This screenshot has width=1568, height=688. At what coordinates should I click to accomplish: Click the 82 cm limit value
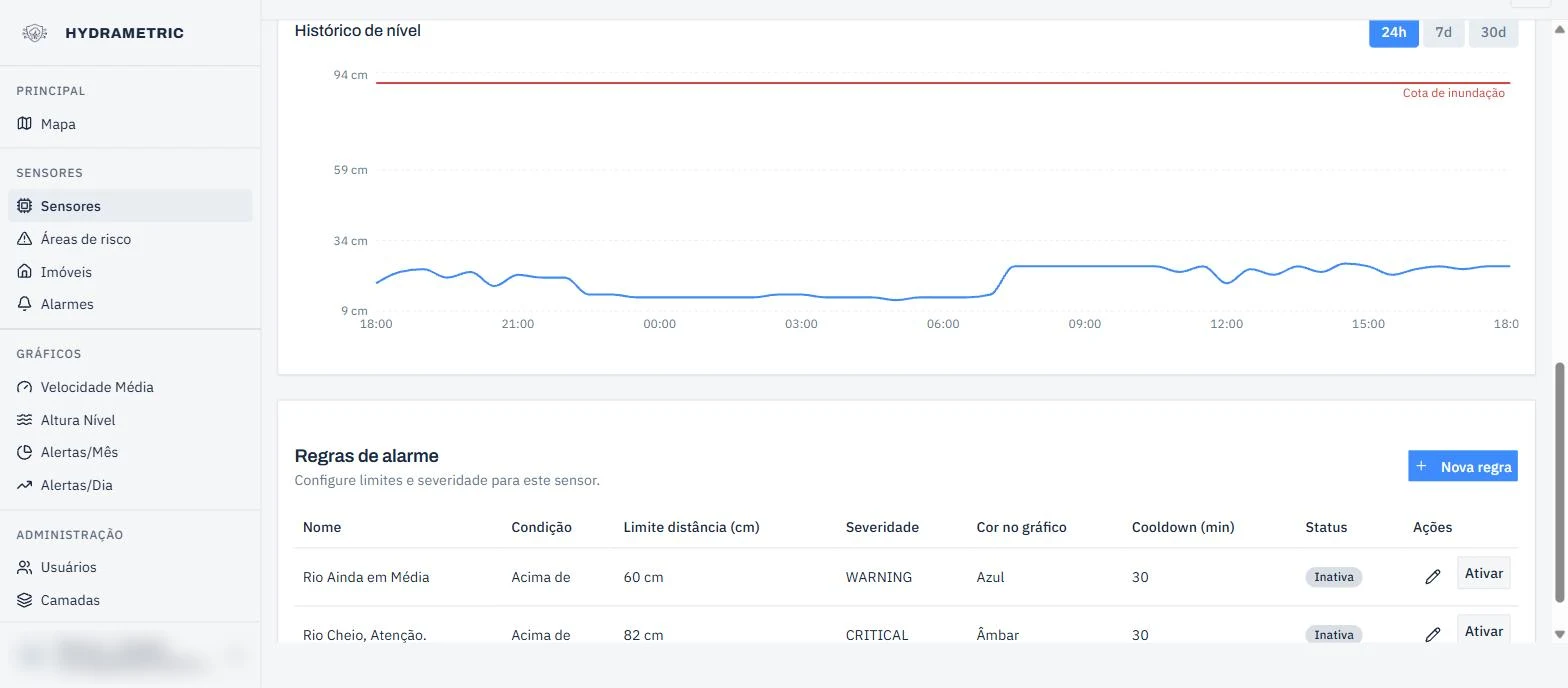(643, 635)
